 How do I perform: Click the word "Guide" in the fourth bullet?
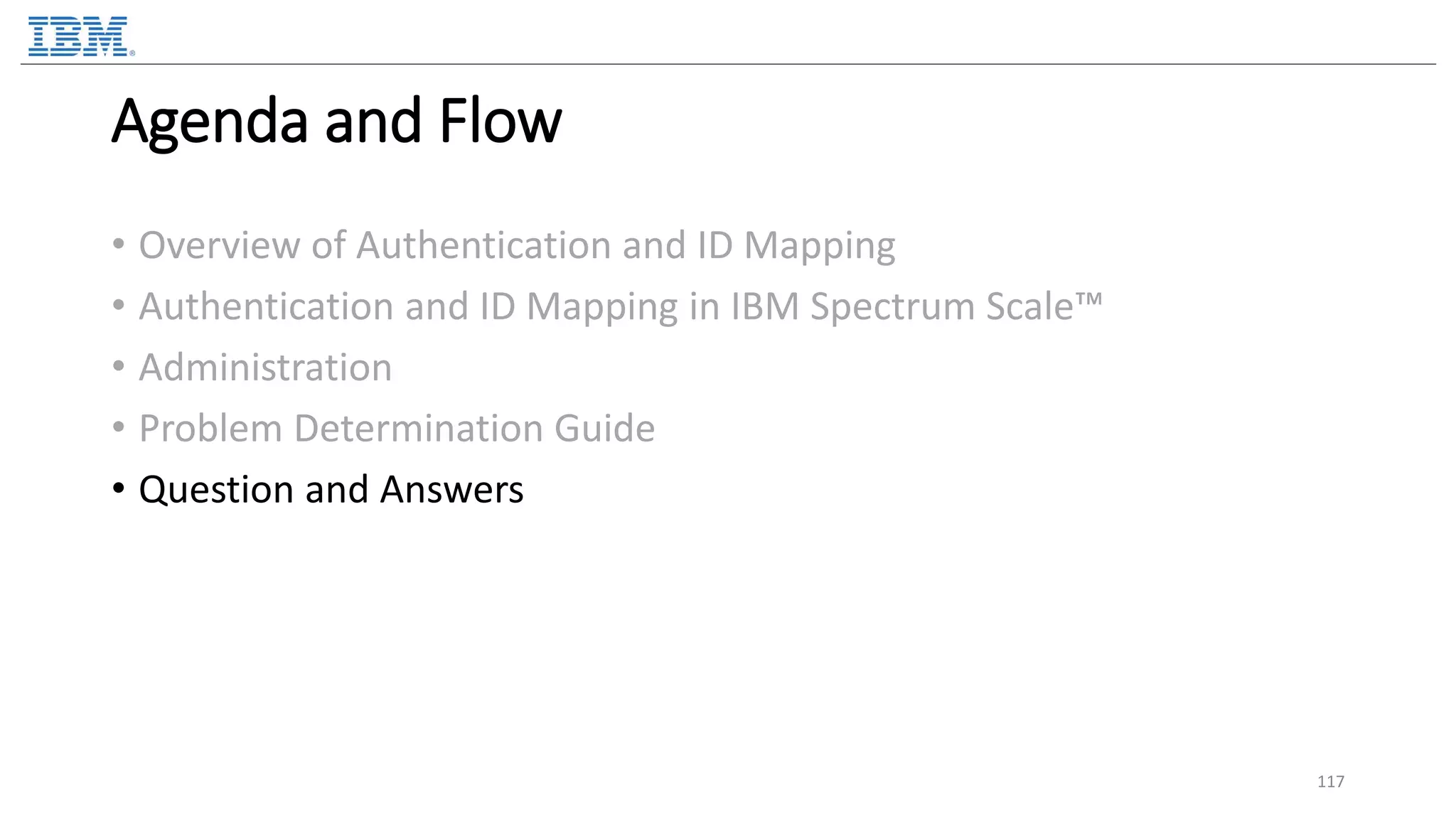coord(604,429)
